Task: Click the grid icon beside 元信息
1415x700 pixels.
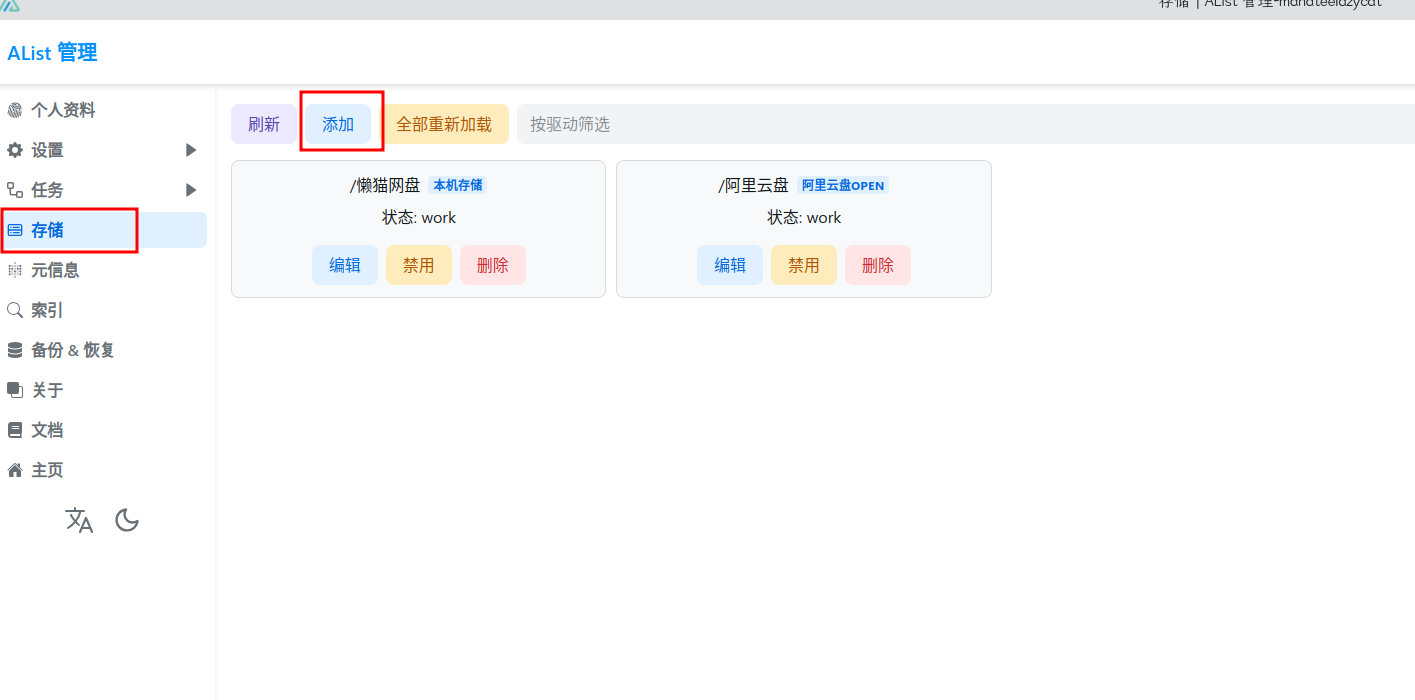Action: tap(15, 270)
